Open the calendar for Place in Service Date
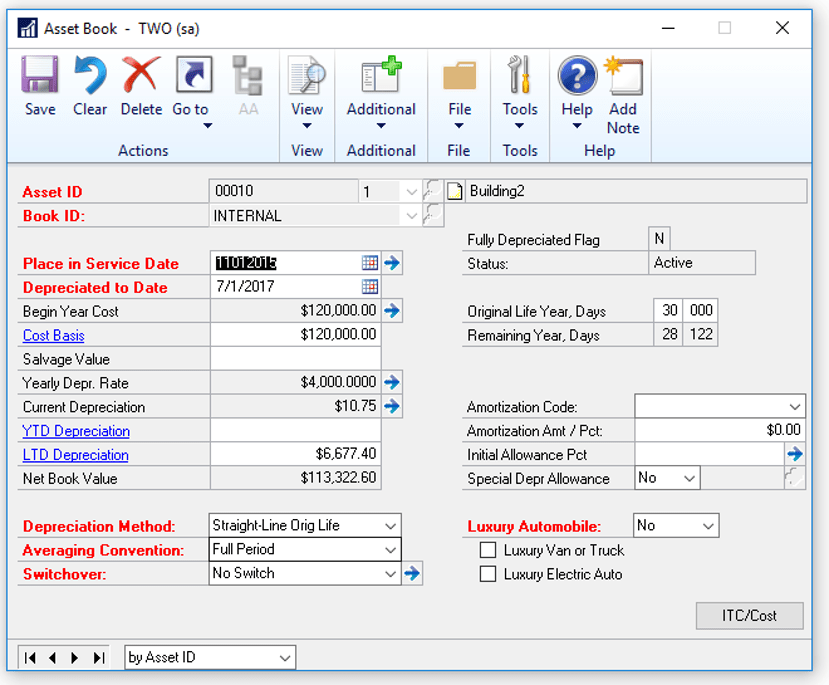Viewport: 829px width, 685px height. (x=369, y=262)
